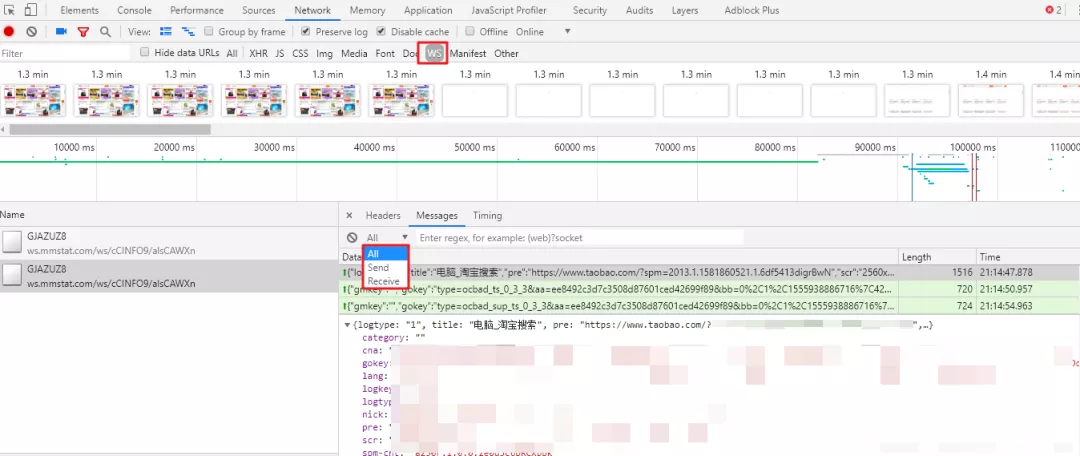The image size is (1080, 456).
Task: Toggle waterfall overview view icon
Action: coord(187,32)
